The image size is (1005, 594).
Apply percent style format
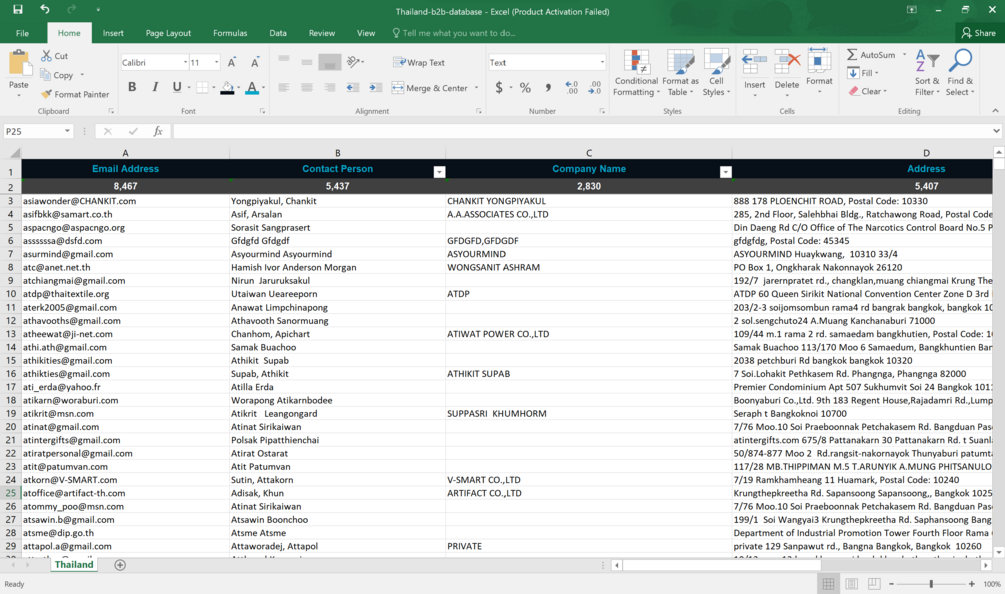coord(525,88)
